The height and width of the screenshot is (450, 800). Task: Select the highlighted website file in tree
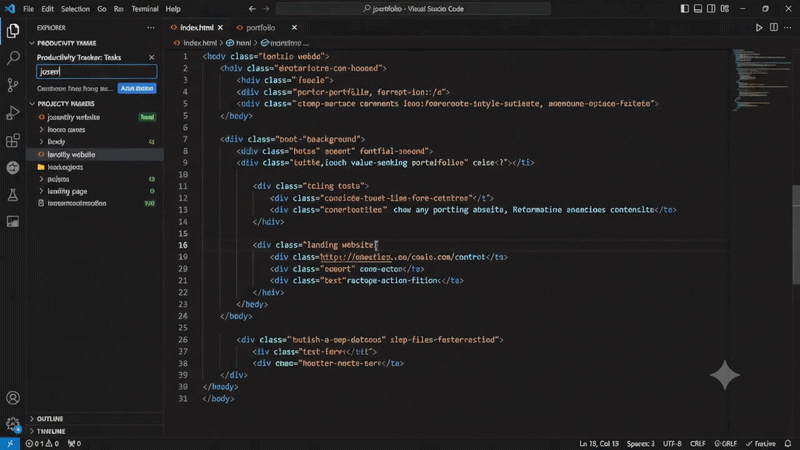point(94,155)
